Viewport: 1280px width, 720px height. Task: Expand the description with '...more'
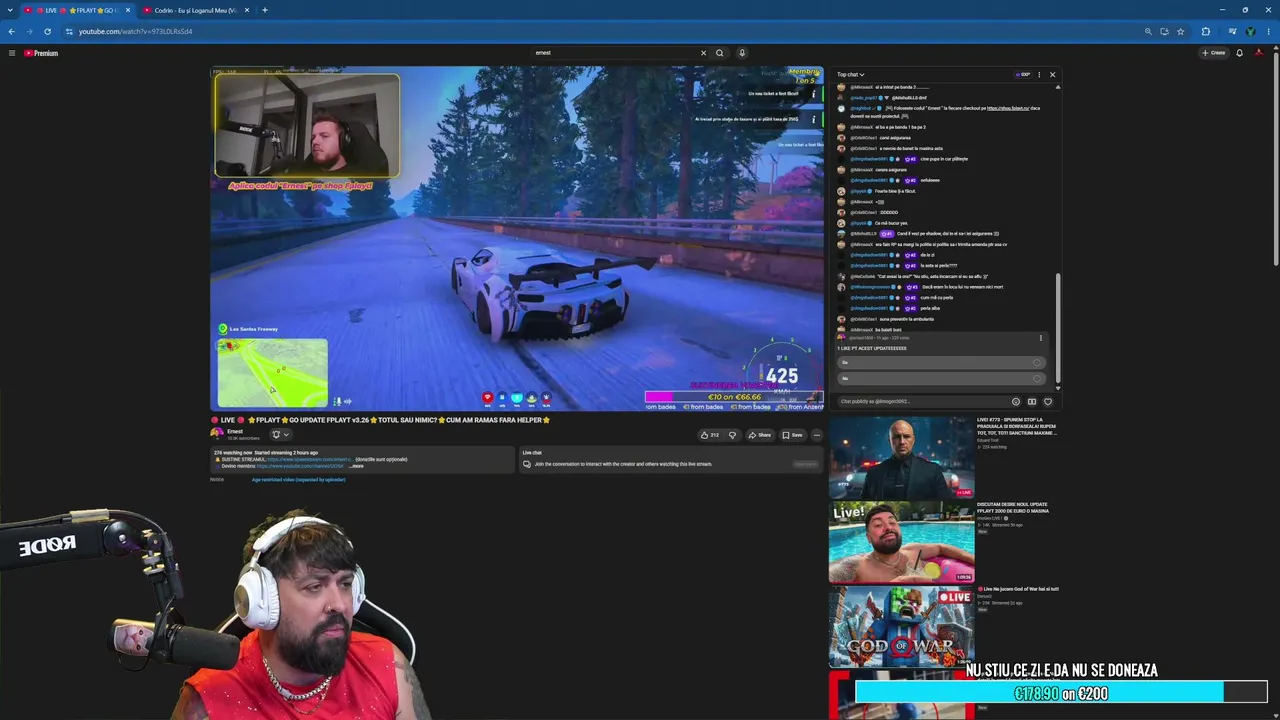356,466
